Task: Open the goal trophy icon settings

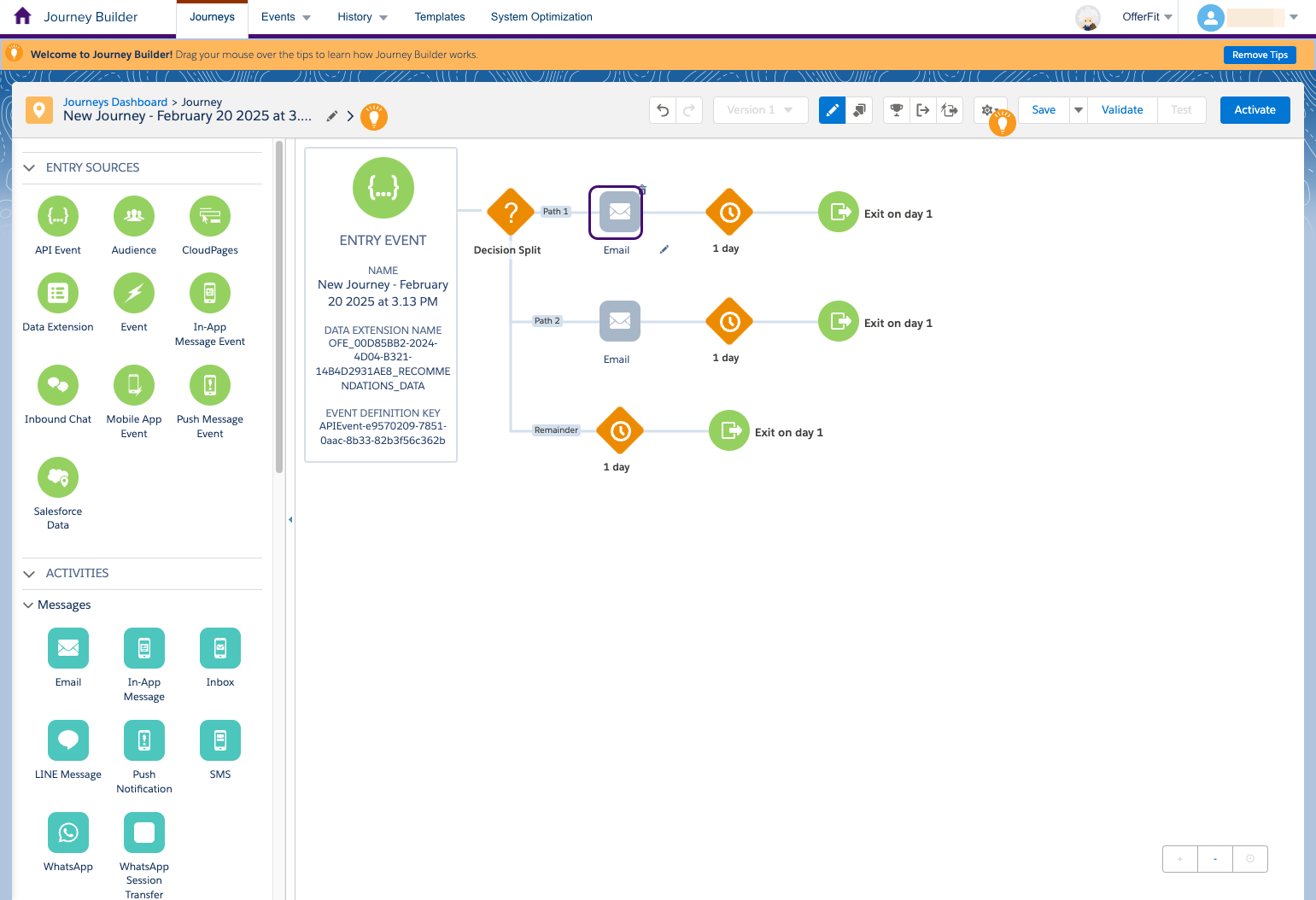Action: [x=896, y=110]
